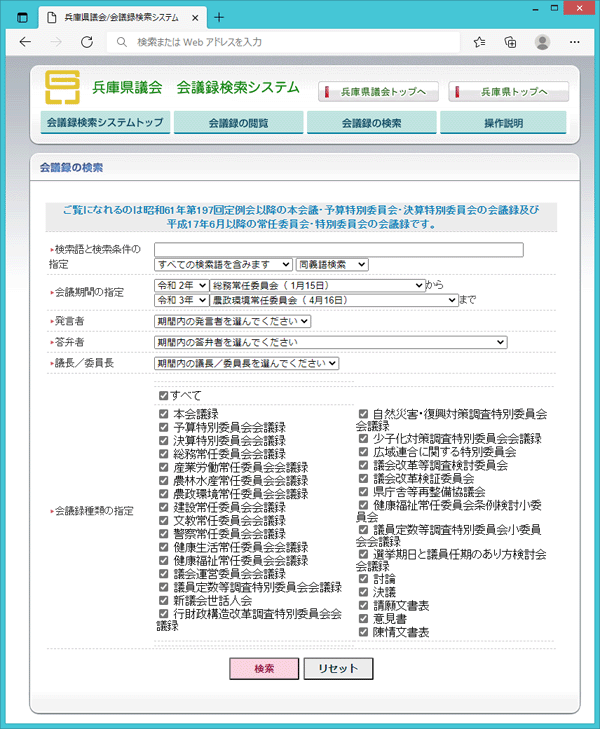This screenshot has width=600, height=729.
Task: Maximize the browser window
Action: [x=554, y=8]
